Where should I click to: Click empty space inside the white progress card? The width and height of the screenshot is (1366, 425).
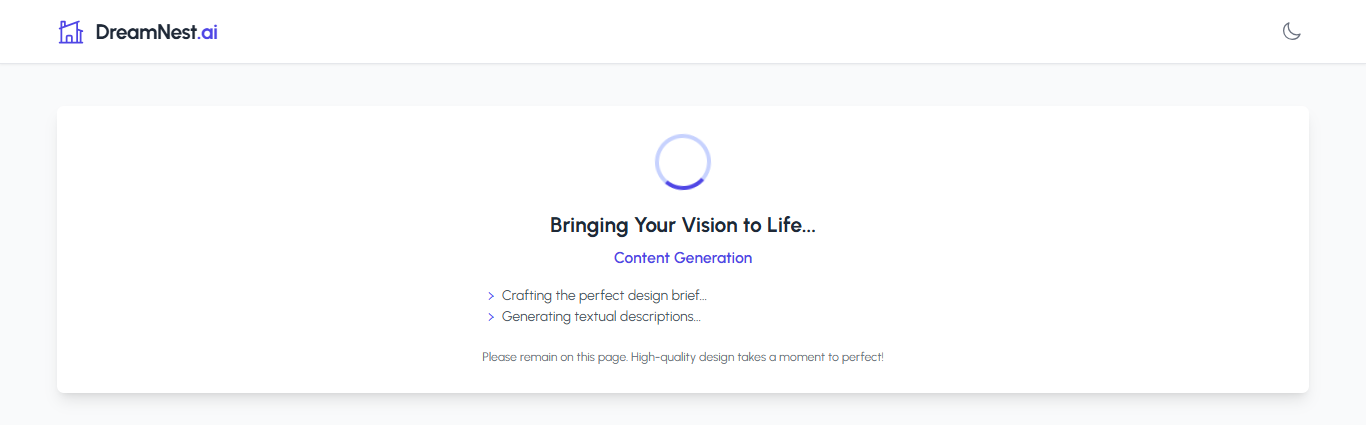(x=1000, y=250)
